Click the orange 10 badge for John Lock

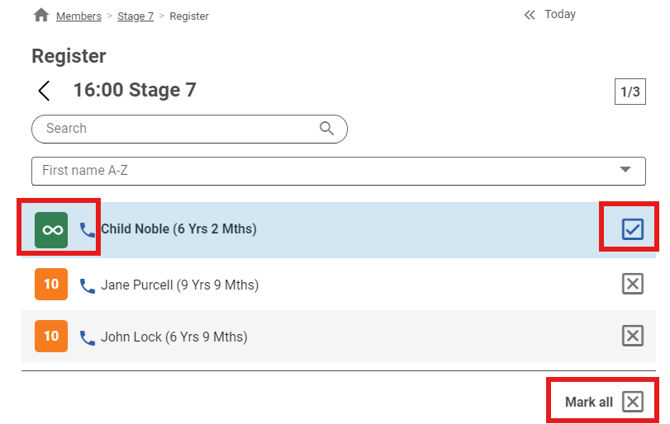tap(51, 337)
